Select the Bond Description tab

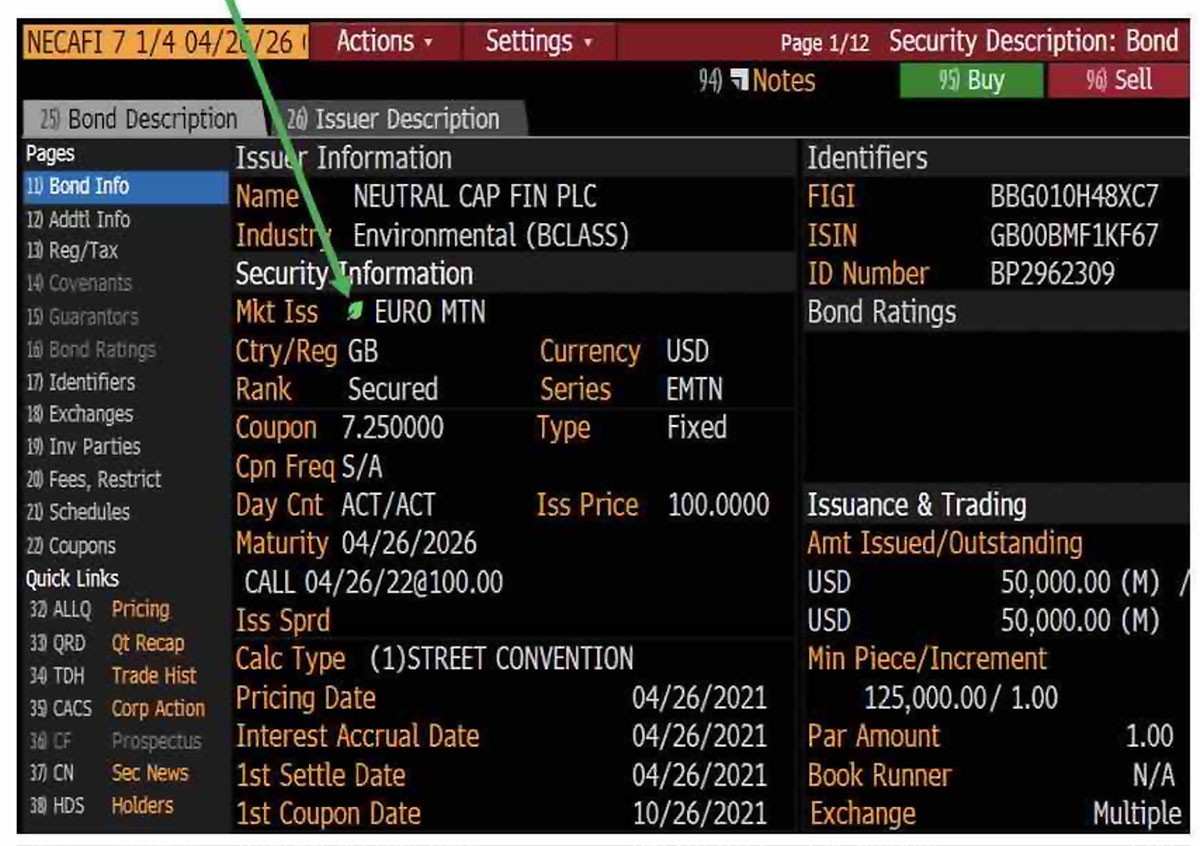[140, 119]
